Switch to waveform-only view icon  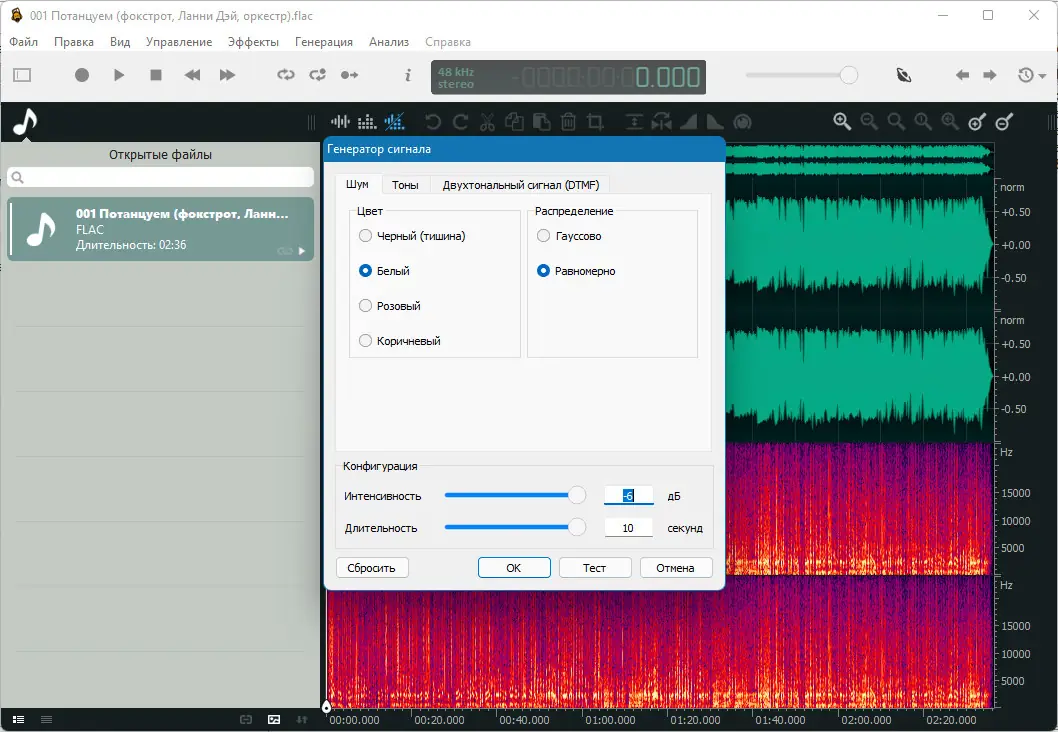[x=341, y=122]
